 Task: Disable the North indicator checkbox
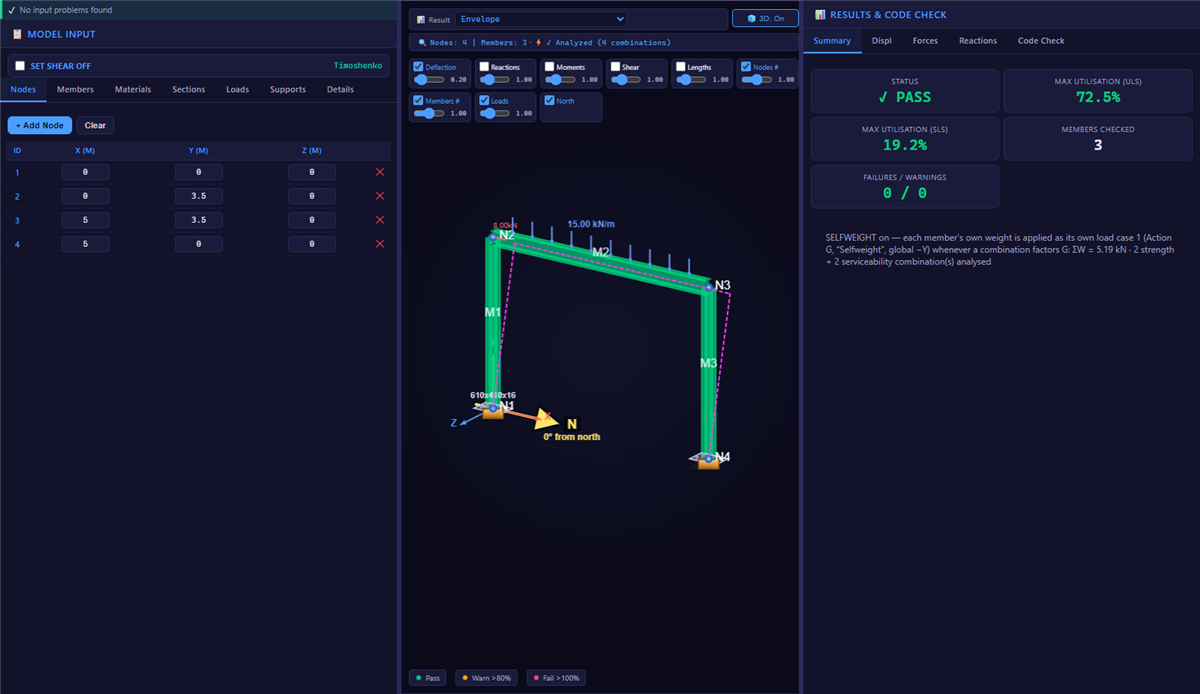tap(550, 101)
